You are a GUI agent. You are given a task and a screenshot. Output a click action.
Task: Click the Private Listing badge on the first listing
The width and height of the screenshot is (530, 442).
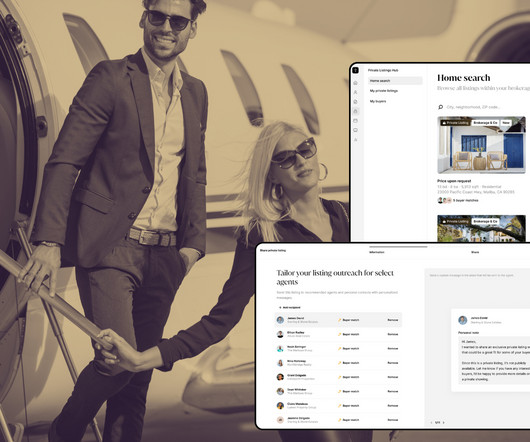coord(455,123)
